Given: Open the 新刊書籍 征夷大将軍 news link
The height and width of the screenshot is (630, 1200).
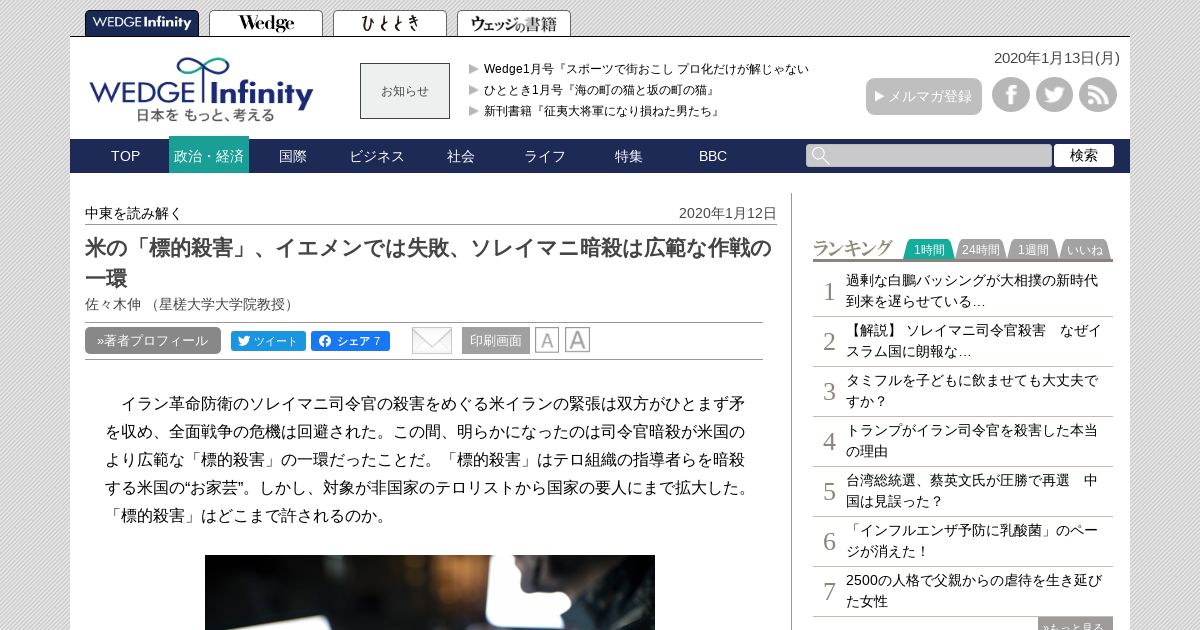Looking at the screenshot, I should pos(603,111).
